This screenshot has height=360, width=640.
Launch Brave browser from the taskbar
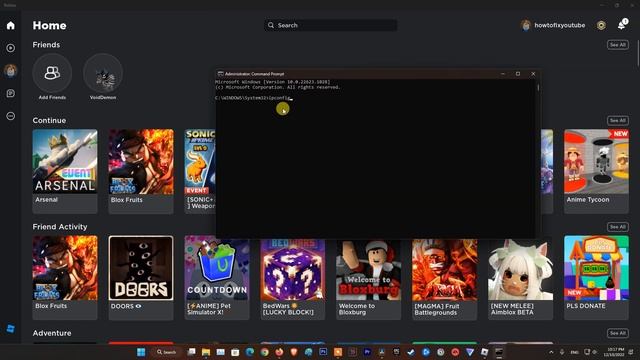coord(294,352)
